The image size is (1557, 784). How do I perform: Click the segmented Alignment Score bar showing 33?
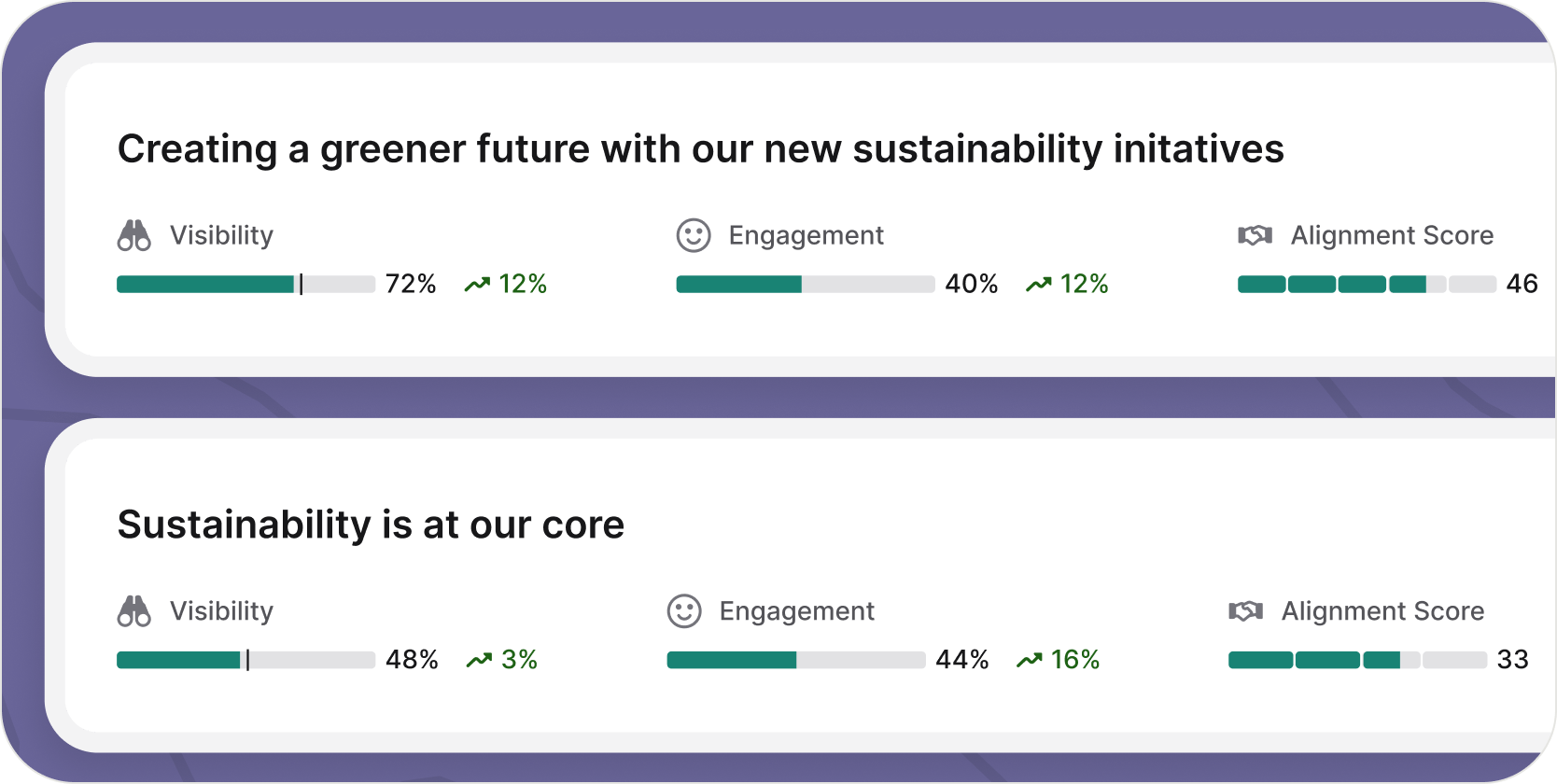(1356, 661)
